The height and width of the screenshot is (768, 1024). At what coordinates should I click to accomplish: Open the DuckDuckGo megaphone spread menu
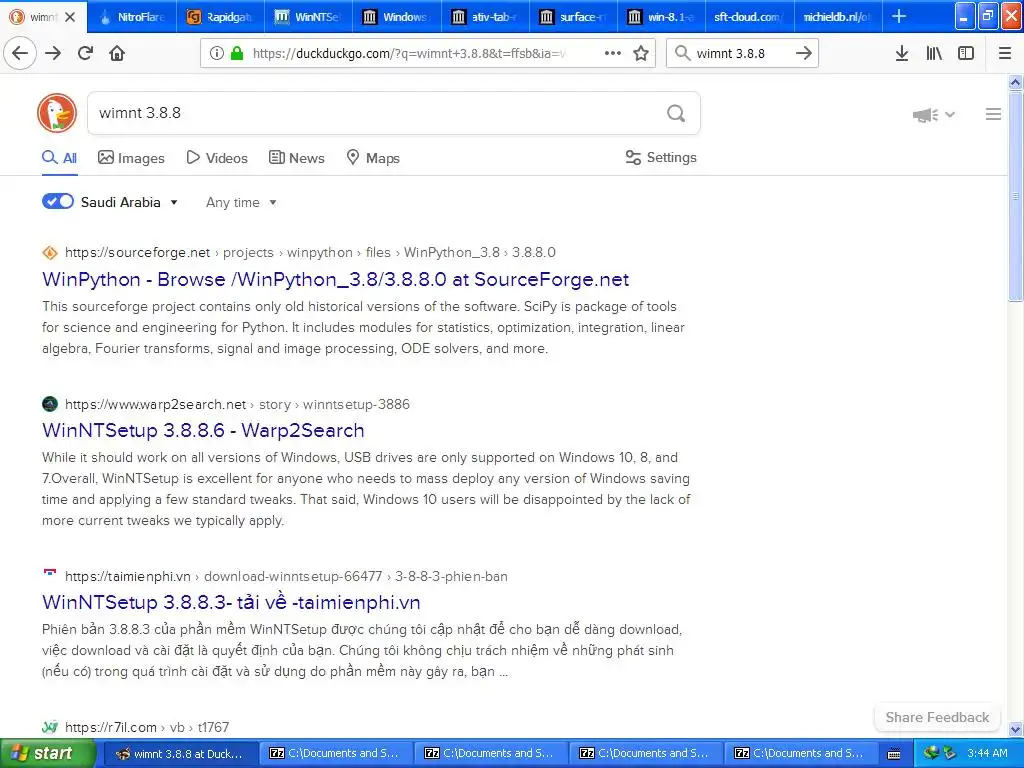[x=934, y=114]
